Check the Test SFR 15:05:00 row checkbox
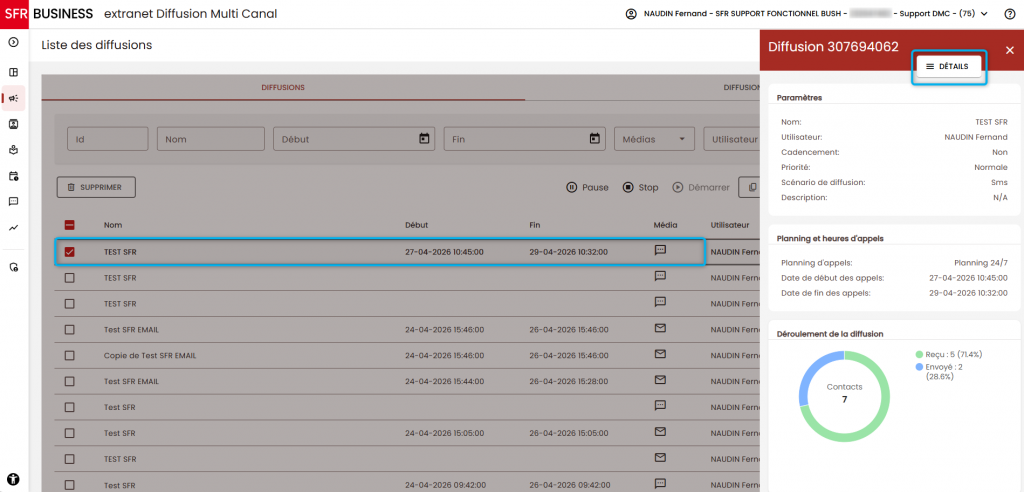Viewport: 1024px width, 492px height. [70, 433]
